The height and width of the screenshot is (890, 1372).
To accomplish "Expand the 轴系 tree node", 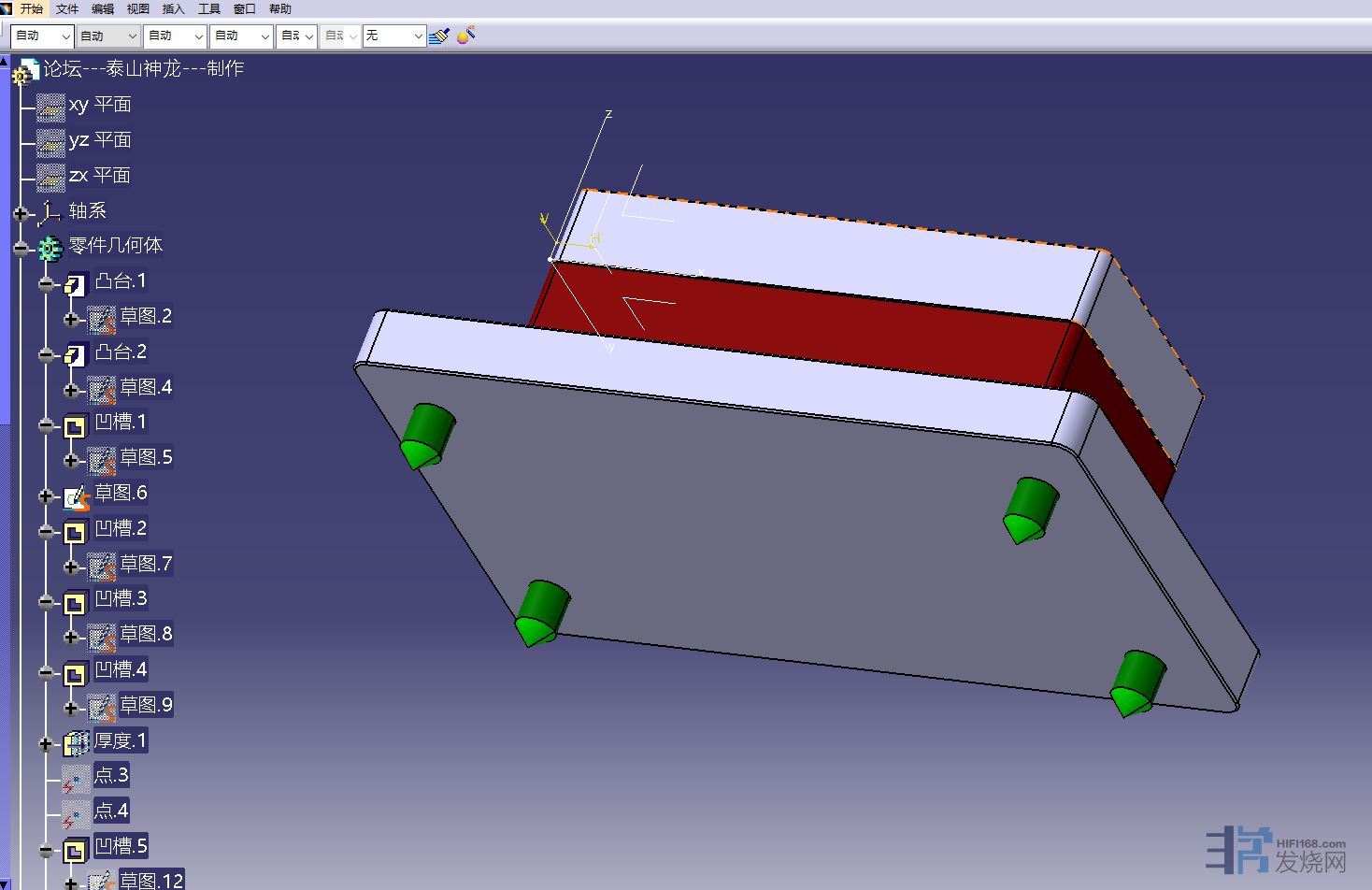I will 21,214.
